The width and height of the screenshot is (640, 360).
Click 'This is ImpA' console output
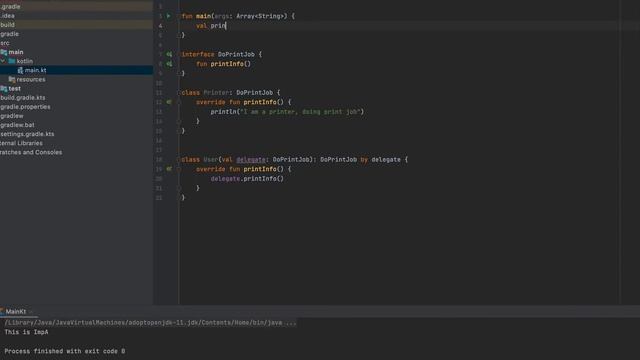26,332
